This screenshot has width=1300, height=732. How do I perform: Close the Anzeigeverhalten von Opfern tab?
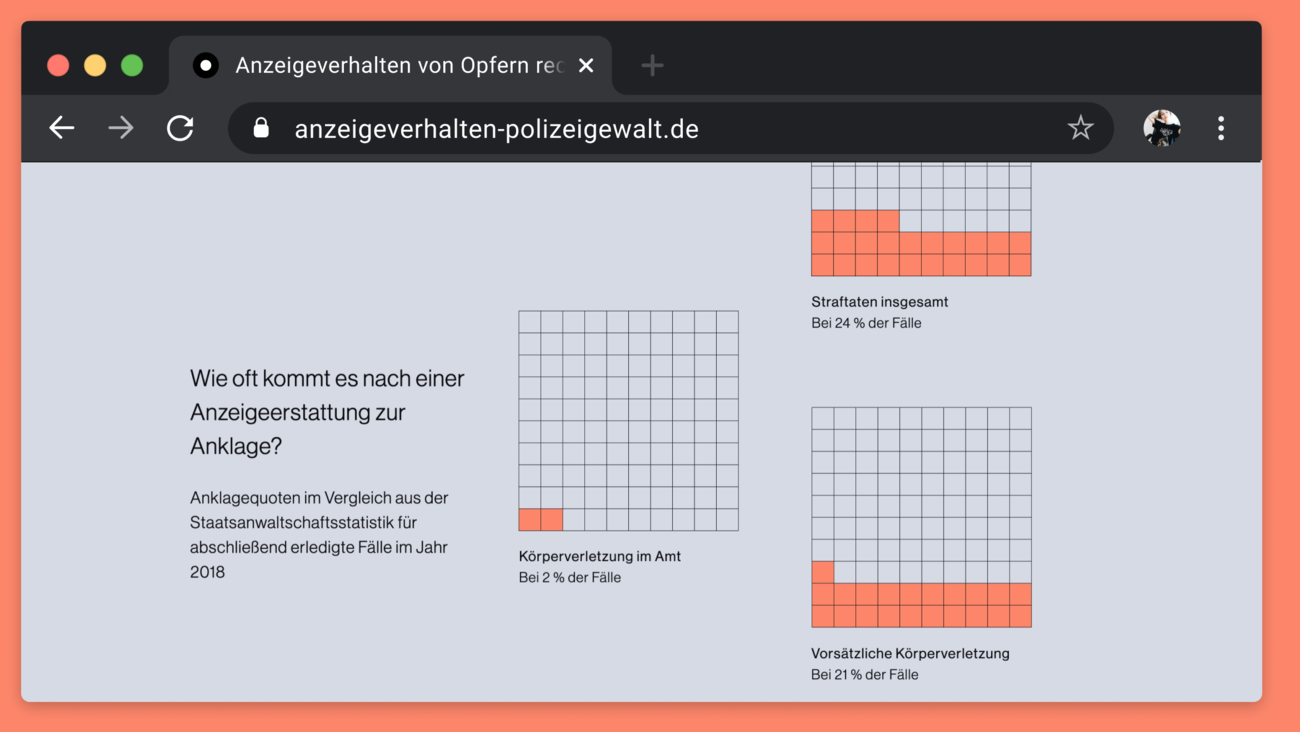tap(586, 66)
